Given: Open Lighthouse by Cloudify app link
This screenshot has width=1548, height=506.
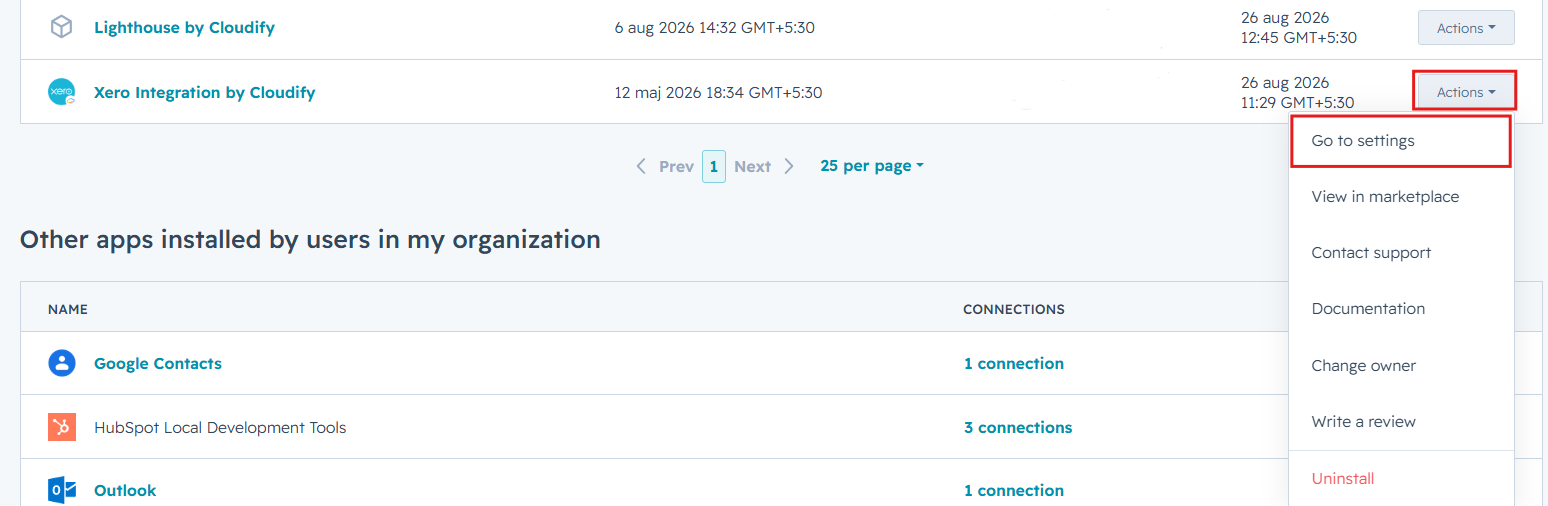Looking at the screenshot, I should click(x=184, y=28).
